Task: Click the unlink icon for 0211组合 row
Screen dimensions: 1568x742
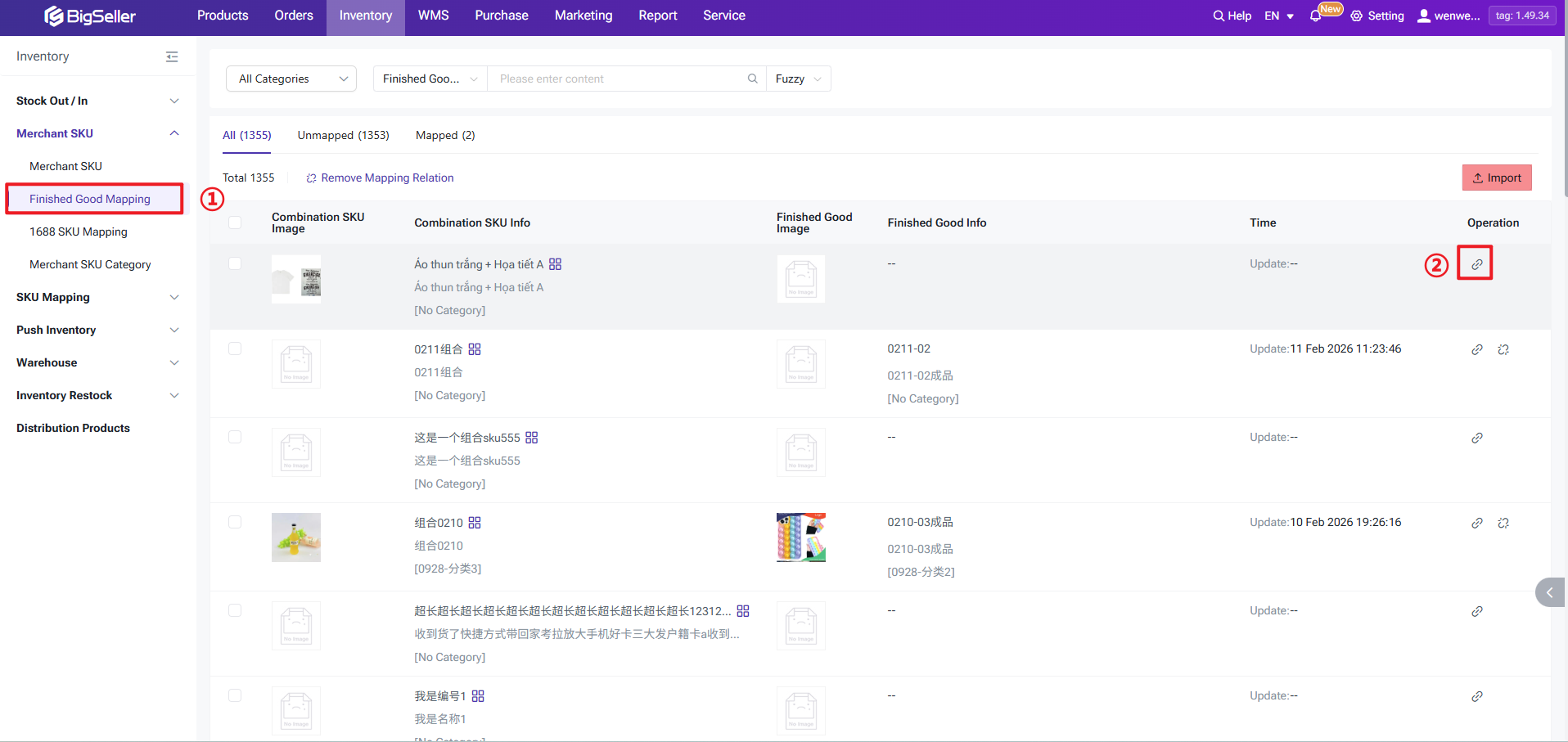Action: [x=1503, y=349]
